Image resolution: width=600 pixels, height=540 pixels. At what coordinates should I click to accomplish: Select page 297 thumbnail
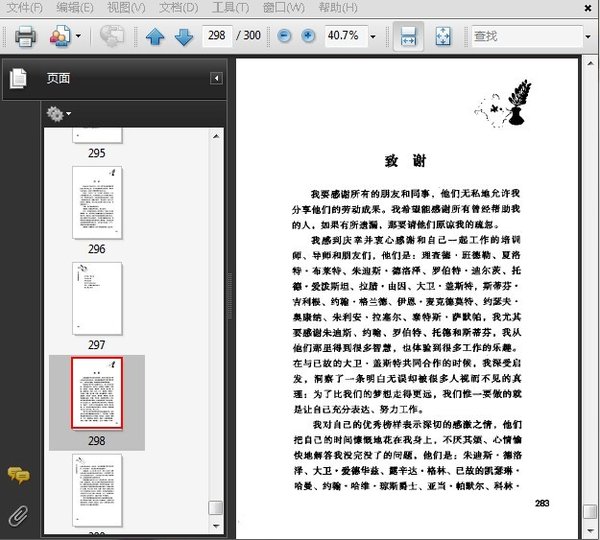pos(97,299)
